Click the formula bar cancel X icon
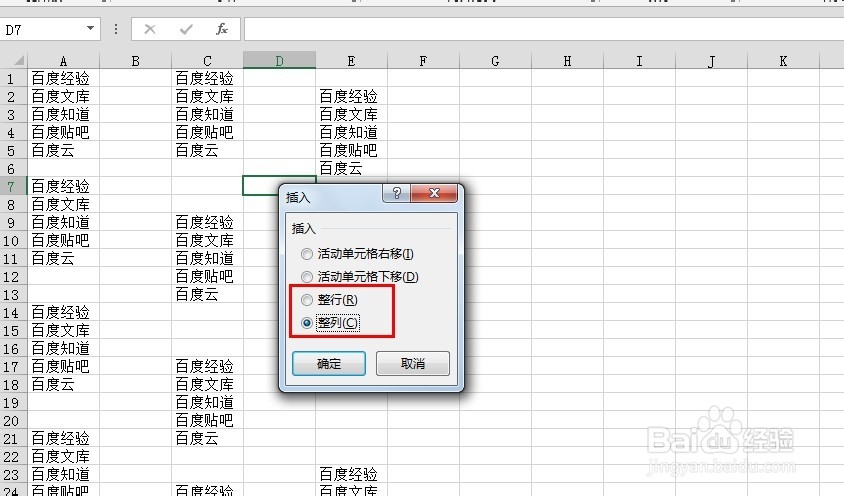This screenshot has height=496, width=844. pyautogui.click(x=150, y=30)
